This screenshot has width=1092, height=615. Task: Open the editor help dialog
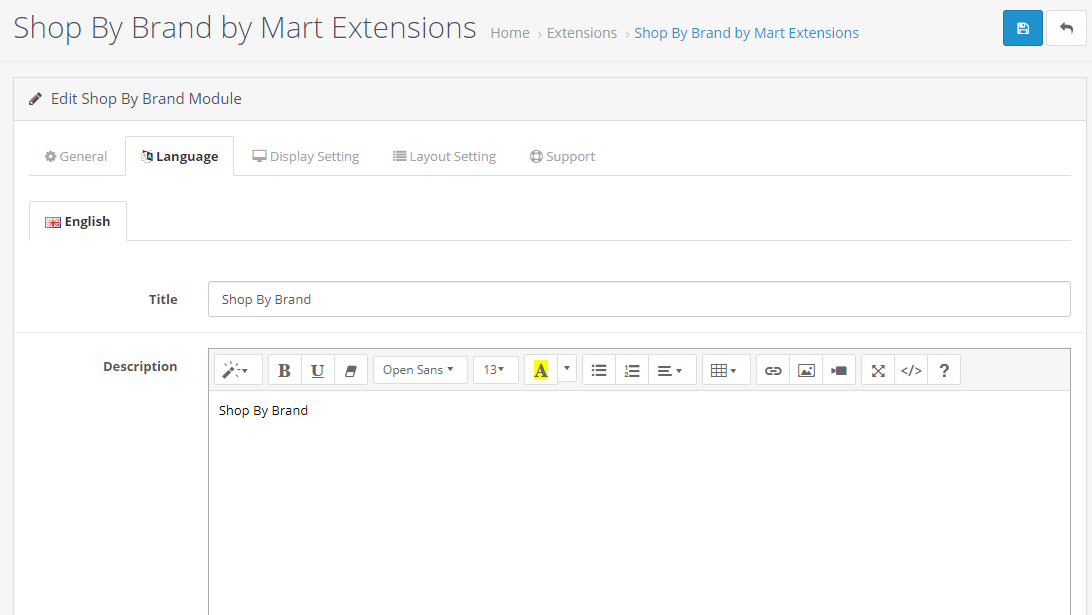(944, 371)
